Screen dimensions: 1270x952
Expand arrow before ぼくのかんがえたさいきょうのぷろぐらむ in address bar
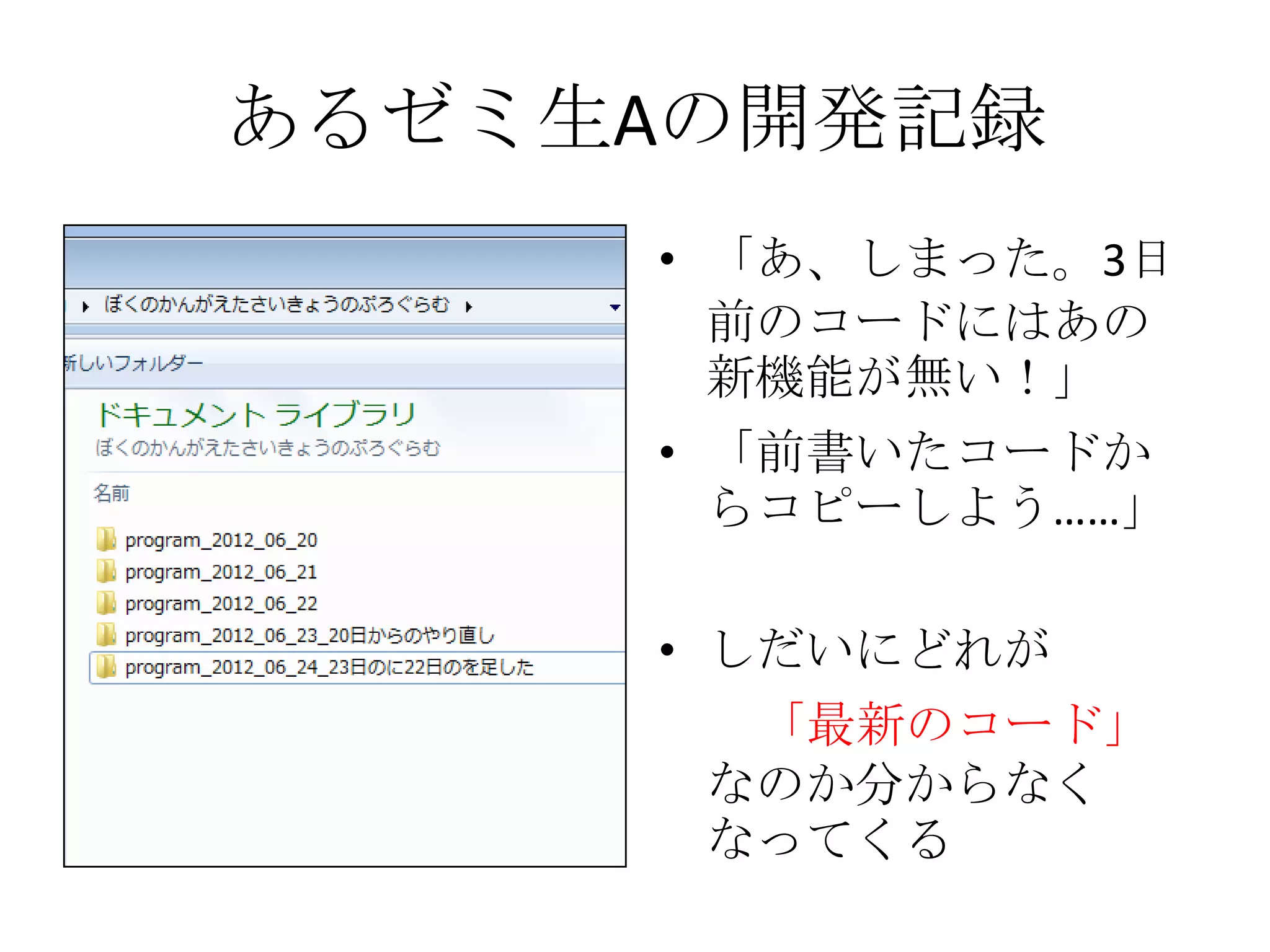[86, 306]
